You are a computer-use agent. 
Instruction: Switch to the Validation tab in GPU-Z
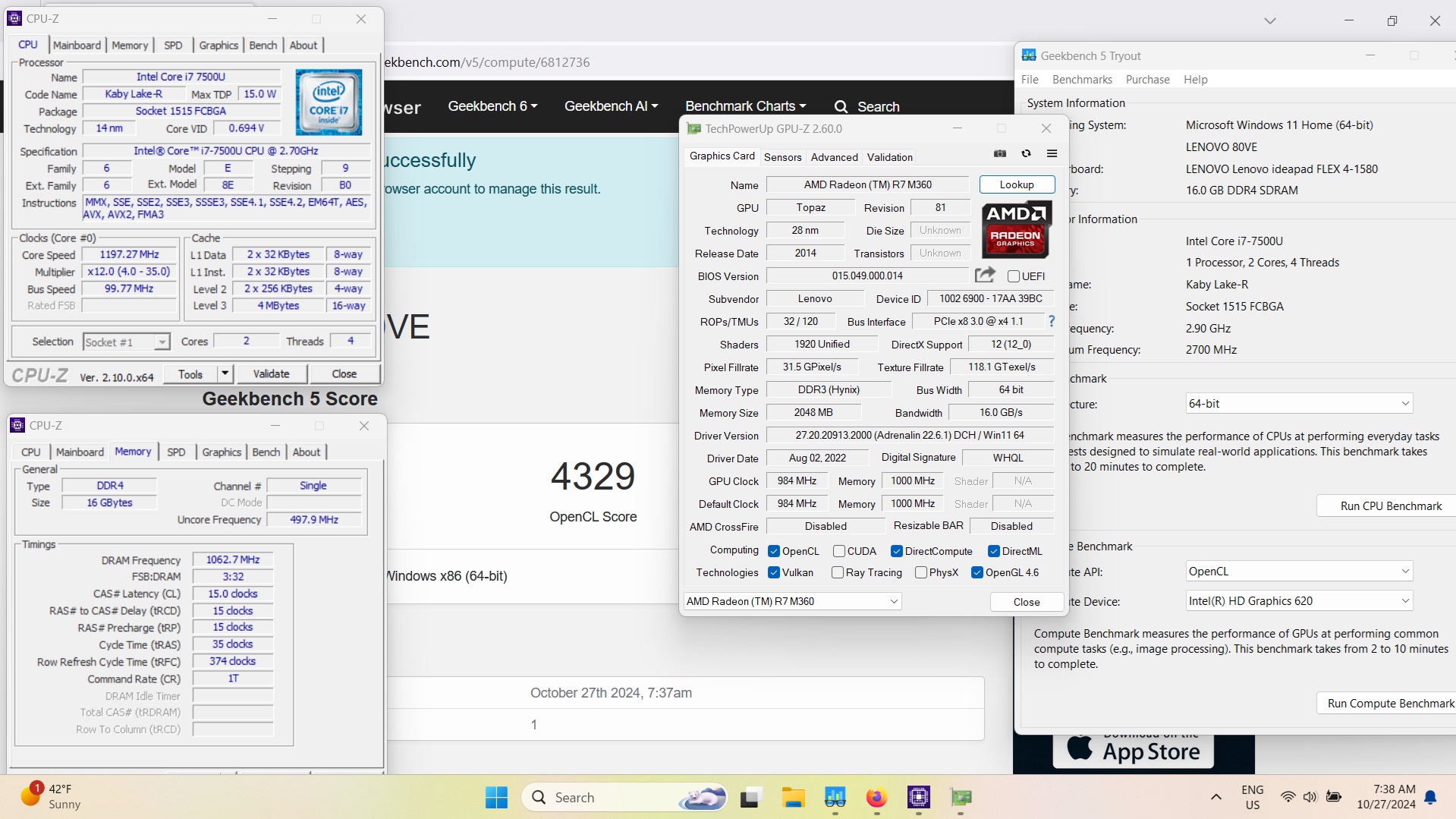pos(889,157)
